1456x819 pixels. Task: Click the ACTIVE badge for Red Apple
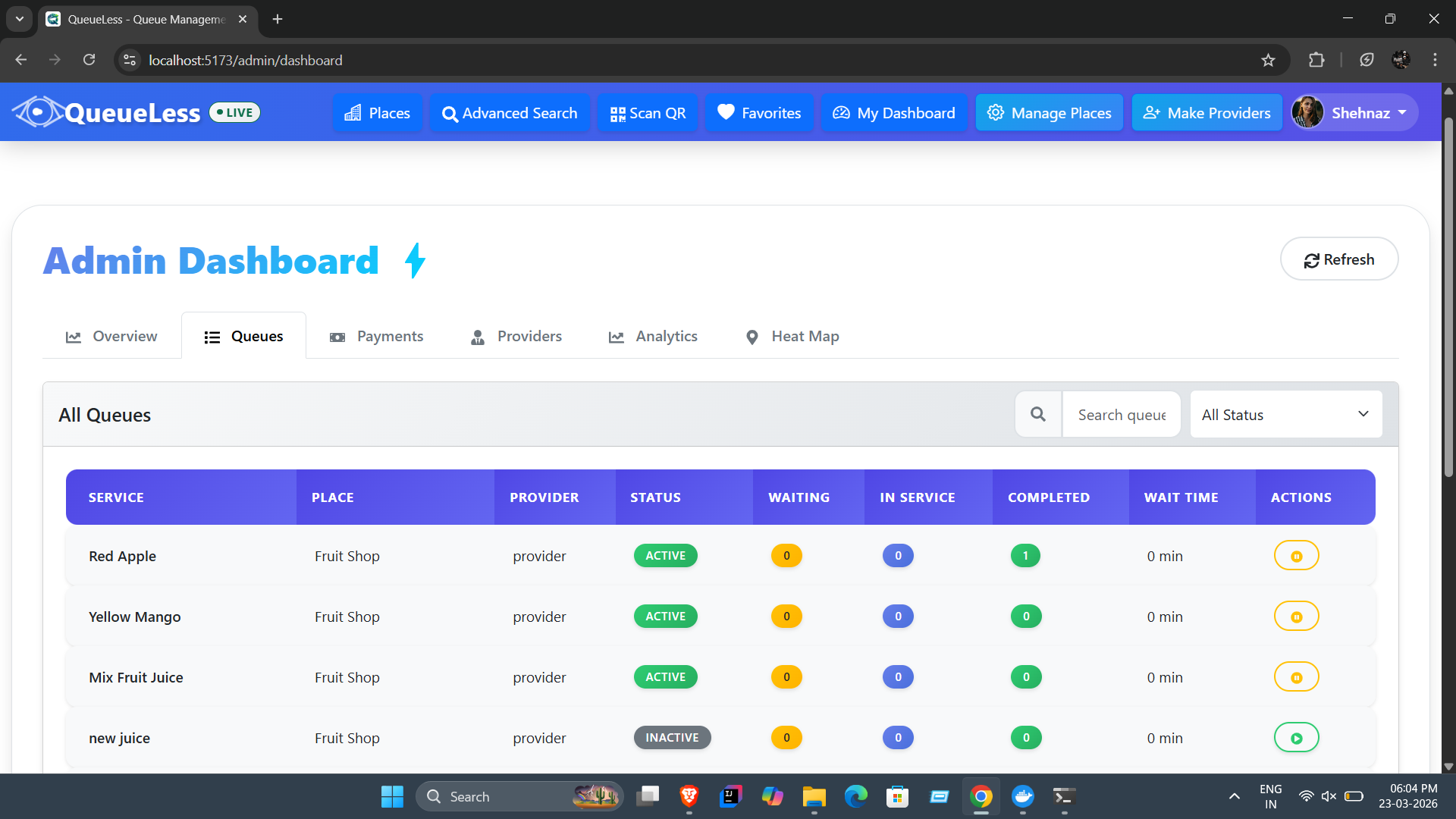[x=665, y=556]
